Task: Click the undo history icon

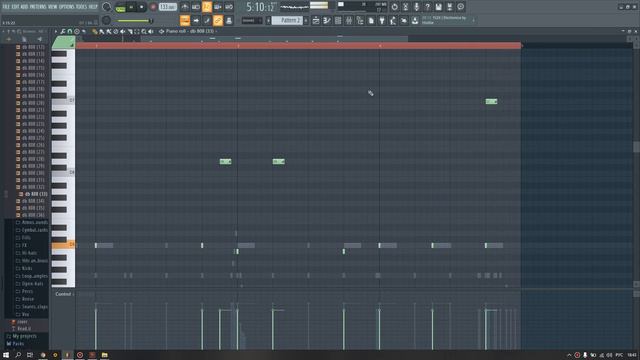Action: point(394,7)
